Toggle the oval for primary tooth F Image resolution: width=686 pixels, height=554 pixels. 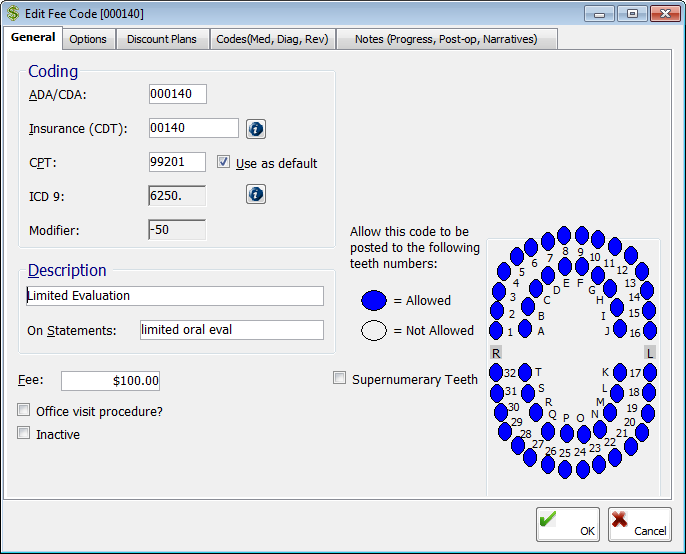click(582, 266)
